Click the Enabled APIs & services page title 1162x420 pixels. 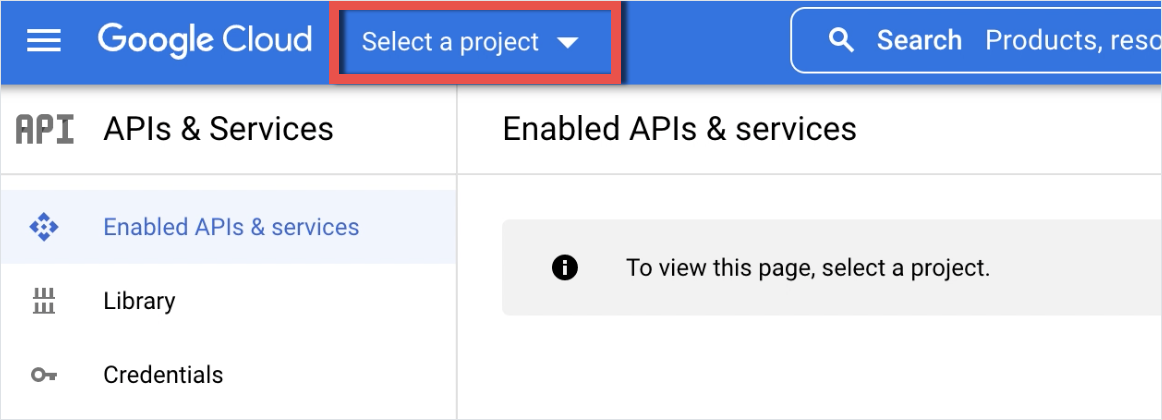(680, 129)
